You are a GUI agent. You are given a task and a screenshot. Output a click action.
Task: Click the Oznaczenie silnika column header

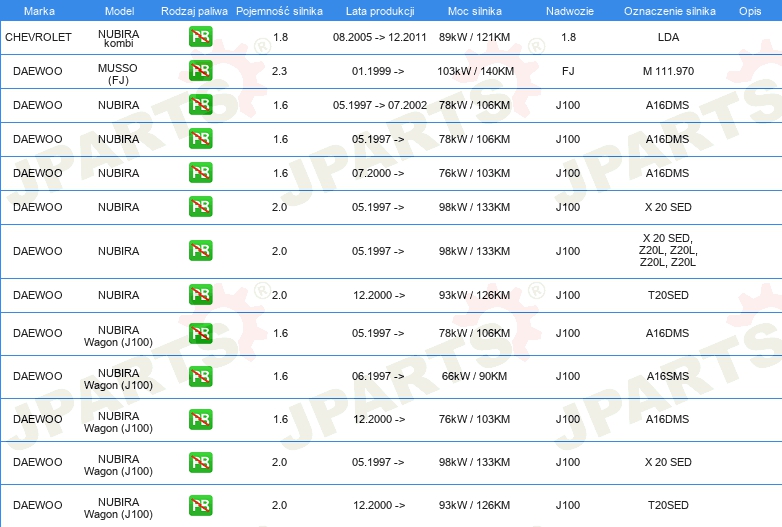point(668,10)
